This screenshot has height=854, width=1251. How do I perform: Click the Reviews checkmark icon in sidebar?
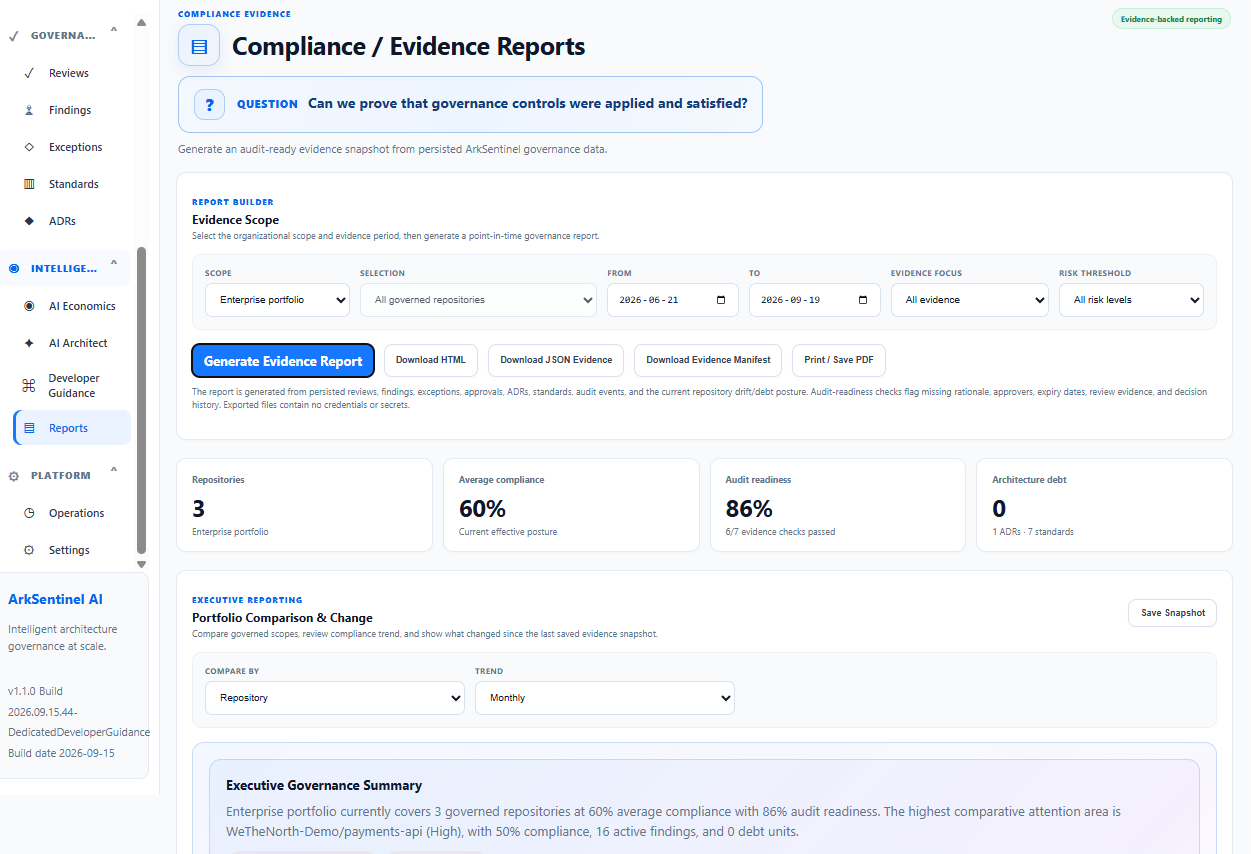[29, 73]
